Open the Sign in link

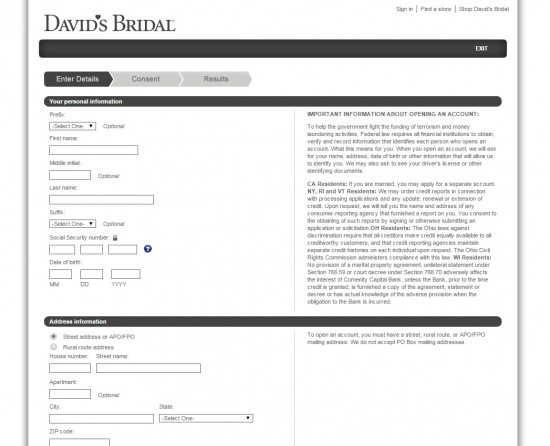pos(404,9)
